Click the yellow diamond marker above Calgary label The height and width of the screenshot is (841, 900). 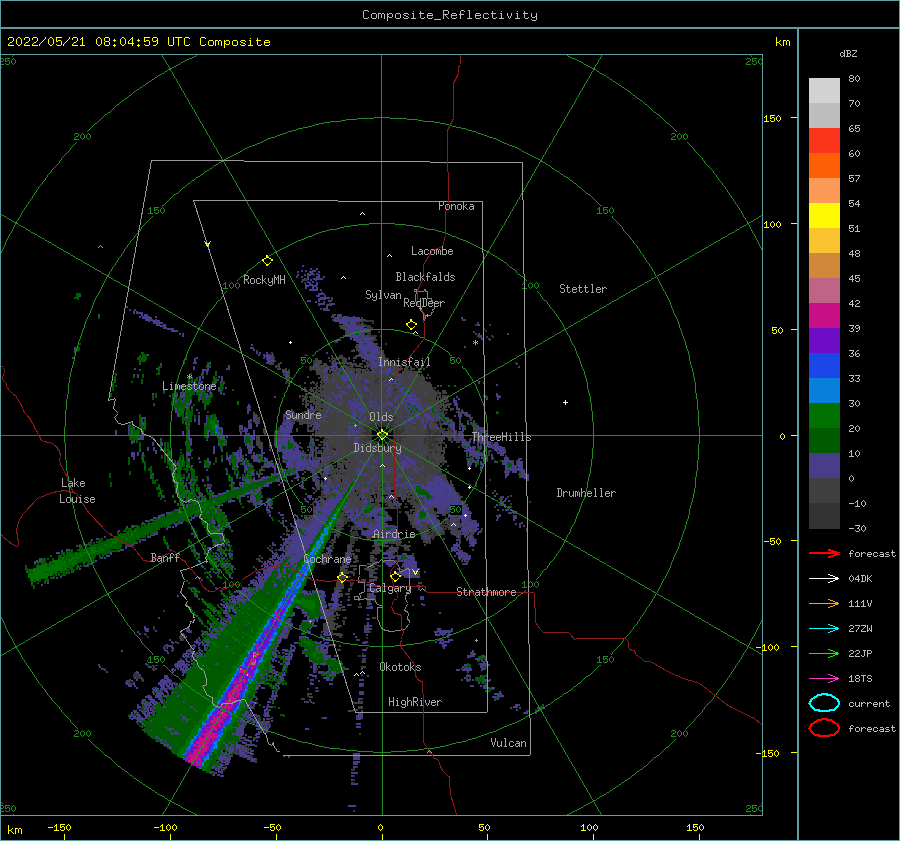pyautogui.click(x=395, y=576)
